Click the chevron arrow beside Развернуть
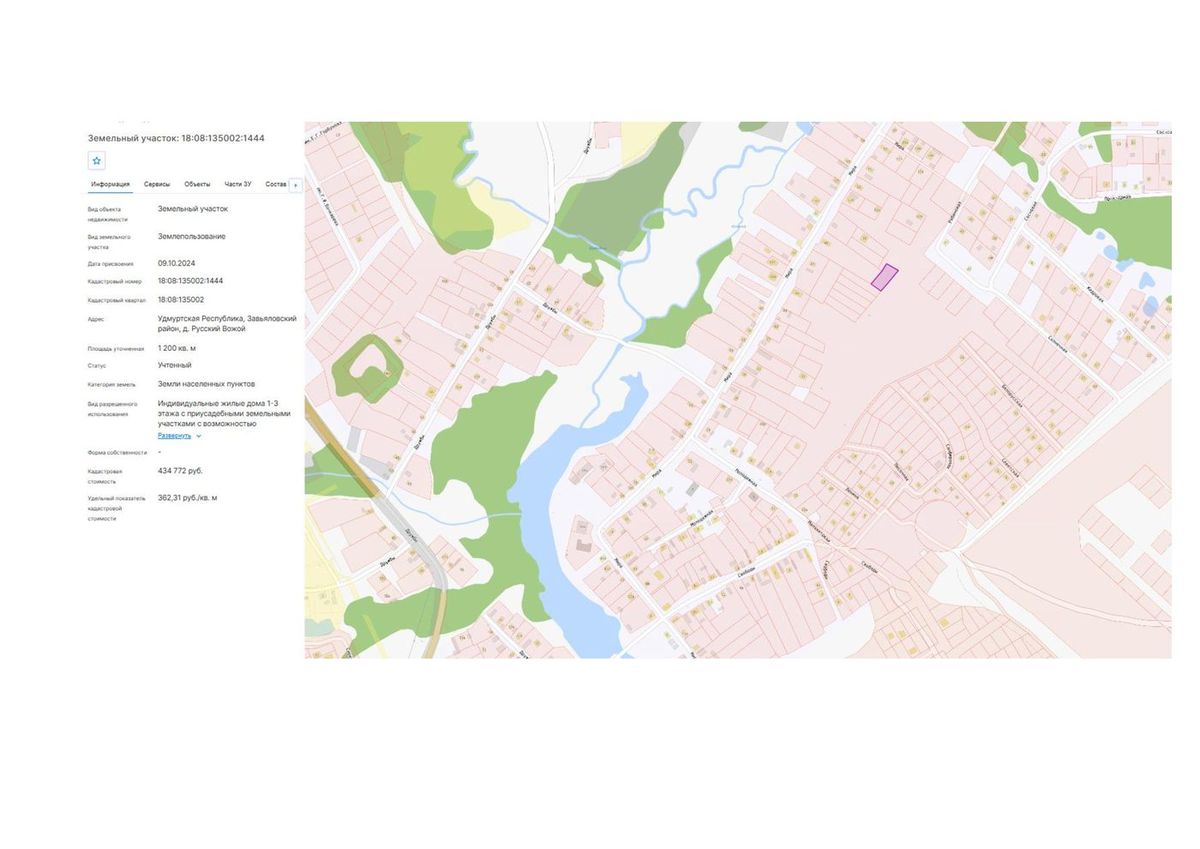Viewport: 1200px width, 849px height. (199, 436)
